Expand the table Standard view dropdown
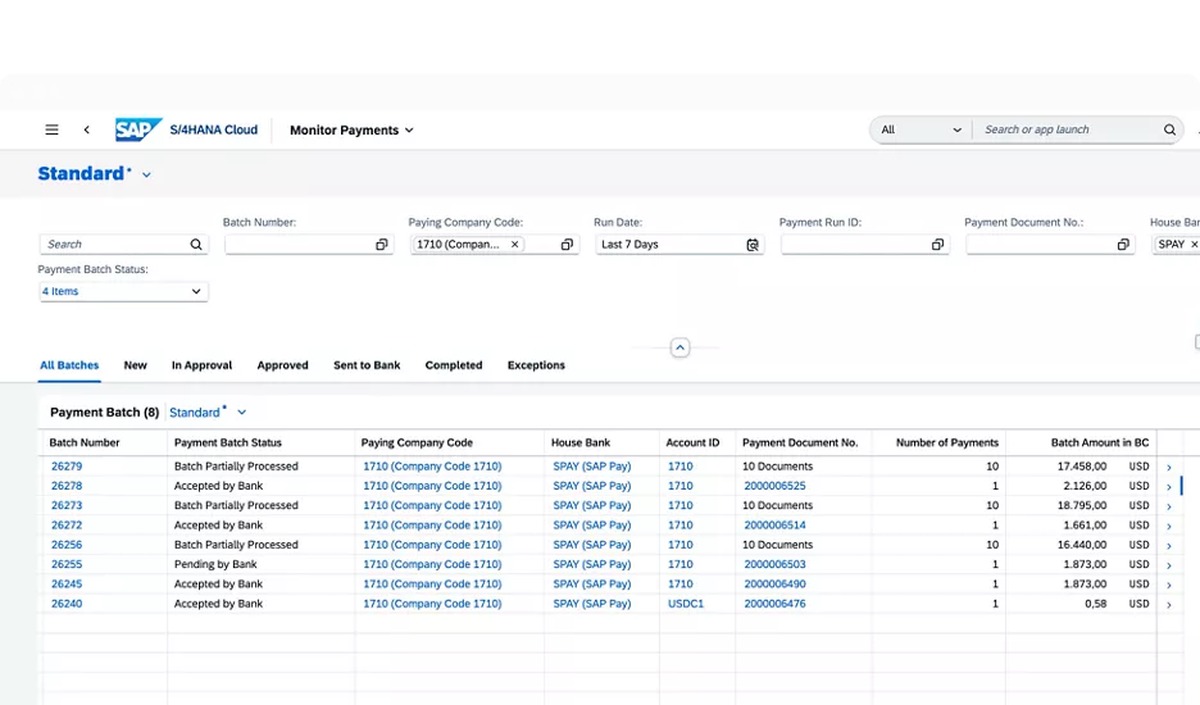 click(242, 412)
